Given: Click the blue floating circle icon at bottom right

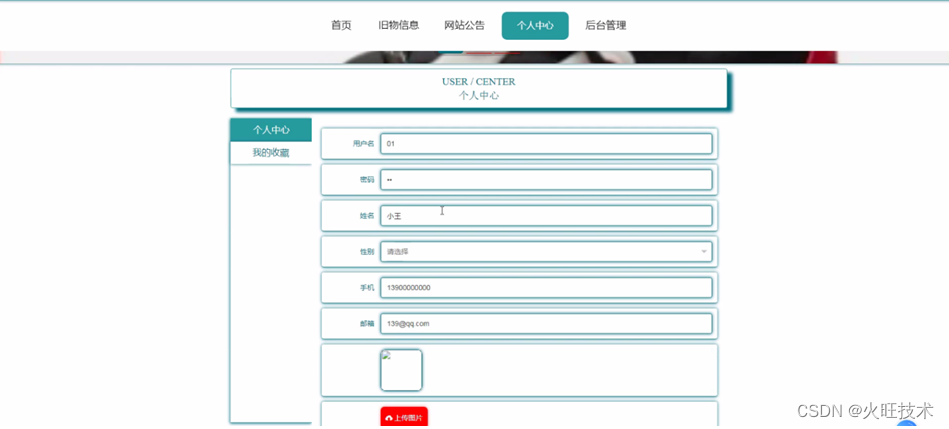Looking at the screenshot, I should (x=907, y=425).
